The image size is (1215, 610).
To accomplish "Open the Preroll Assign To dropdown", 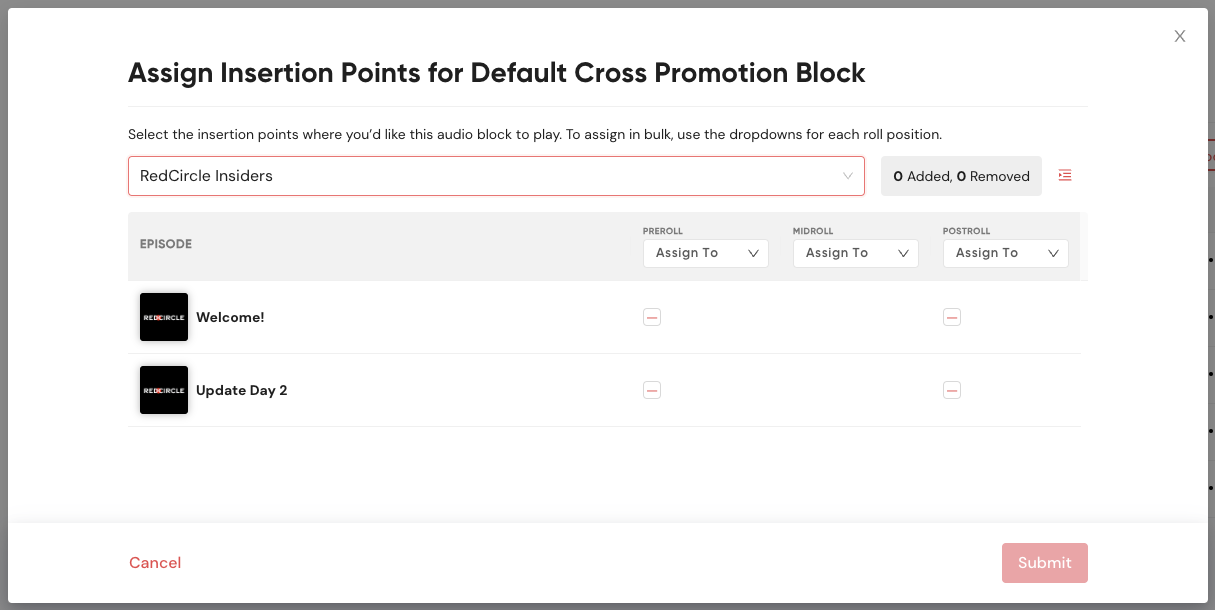I will [706, 253].
